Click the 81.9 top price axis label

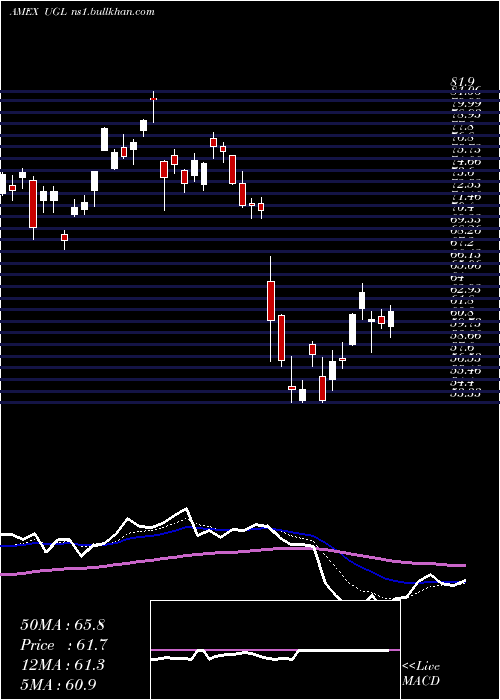pos(464,82)
